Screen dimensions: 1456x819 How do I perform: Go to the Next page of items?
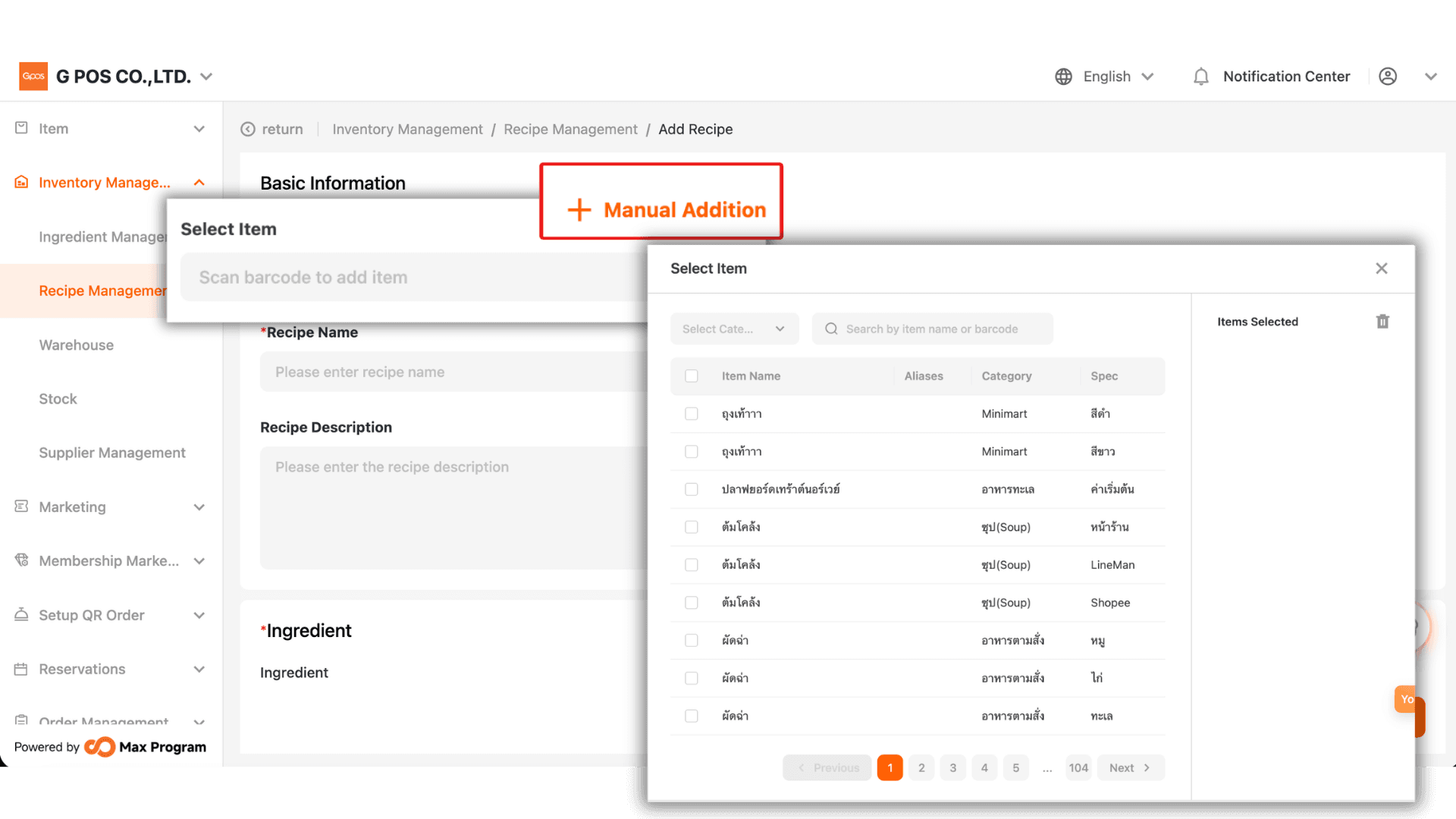(x=1130, y=768)
